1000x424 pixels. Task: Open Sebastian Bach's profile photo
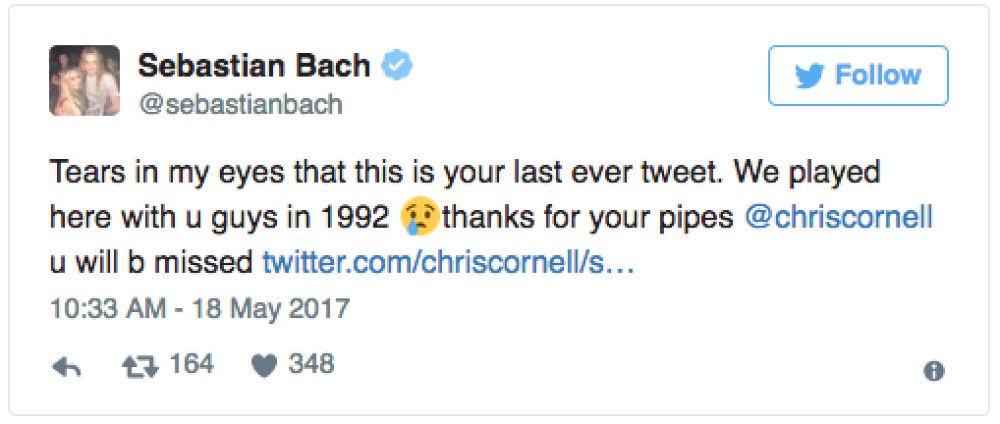(85, 80)
